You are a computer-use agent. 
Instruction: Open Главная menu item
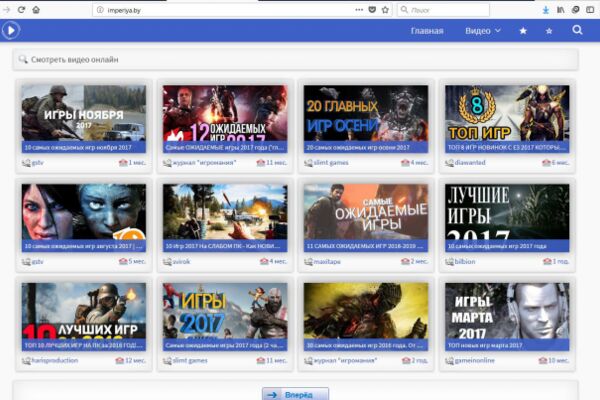(x=427, y=31)
